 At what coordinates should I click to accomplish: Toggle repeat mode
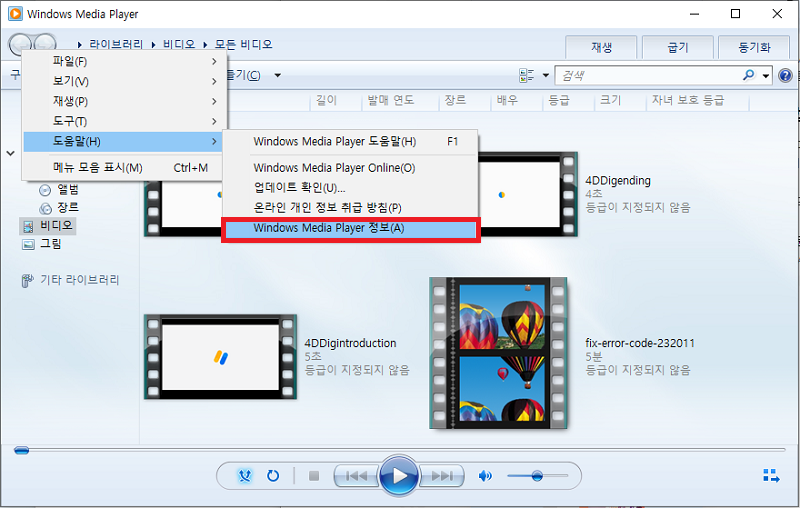273,476
